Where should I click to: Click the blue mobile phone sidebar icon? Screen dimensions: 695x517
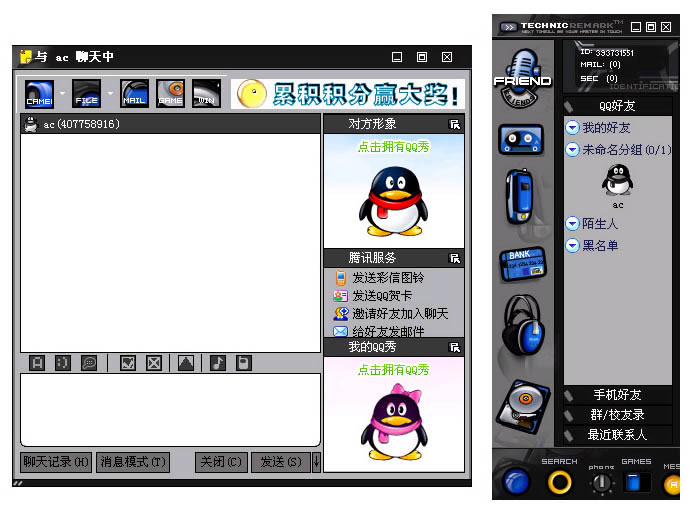point(519,196)
